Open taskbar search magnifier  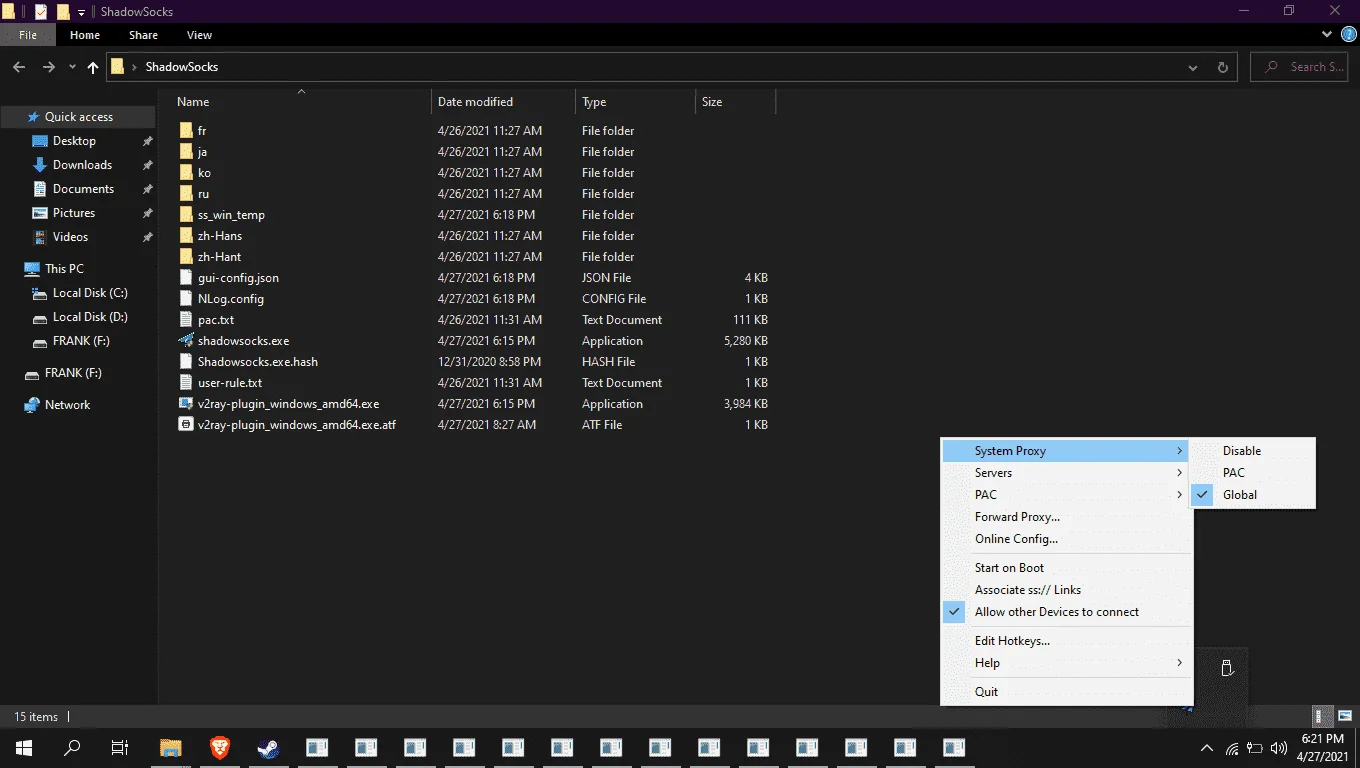[72, 748]
